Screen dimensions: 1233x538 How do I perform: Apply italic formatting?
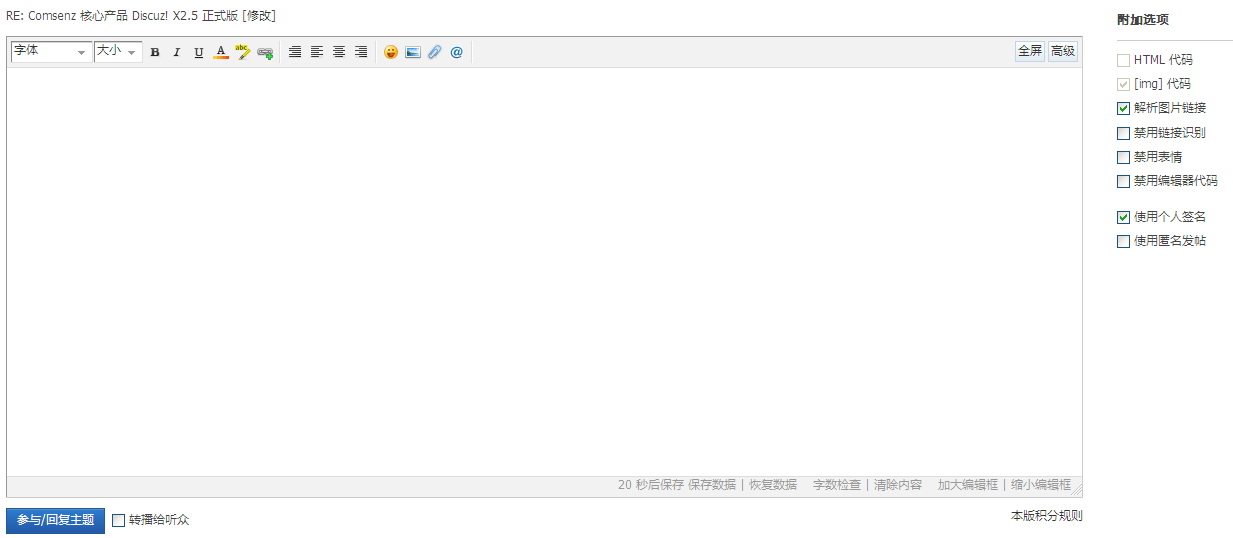(x=177, y=52)
